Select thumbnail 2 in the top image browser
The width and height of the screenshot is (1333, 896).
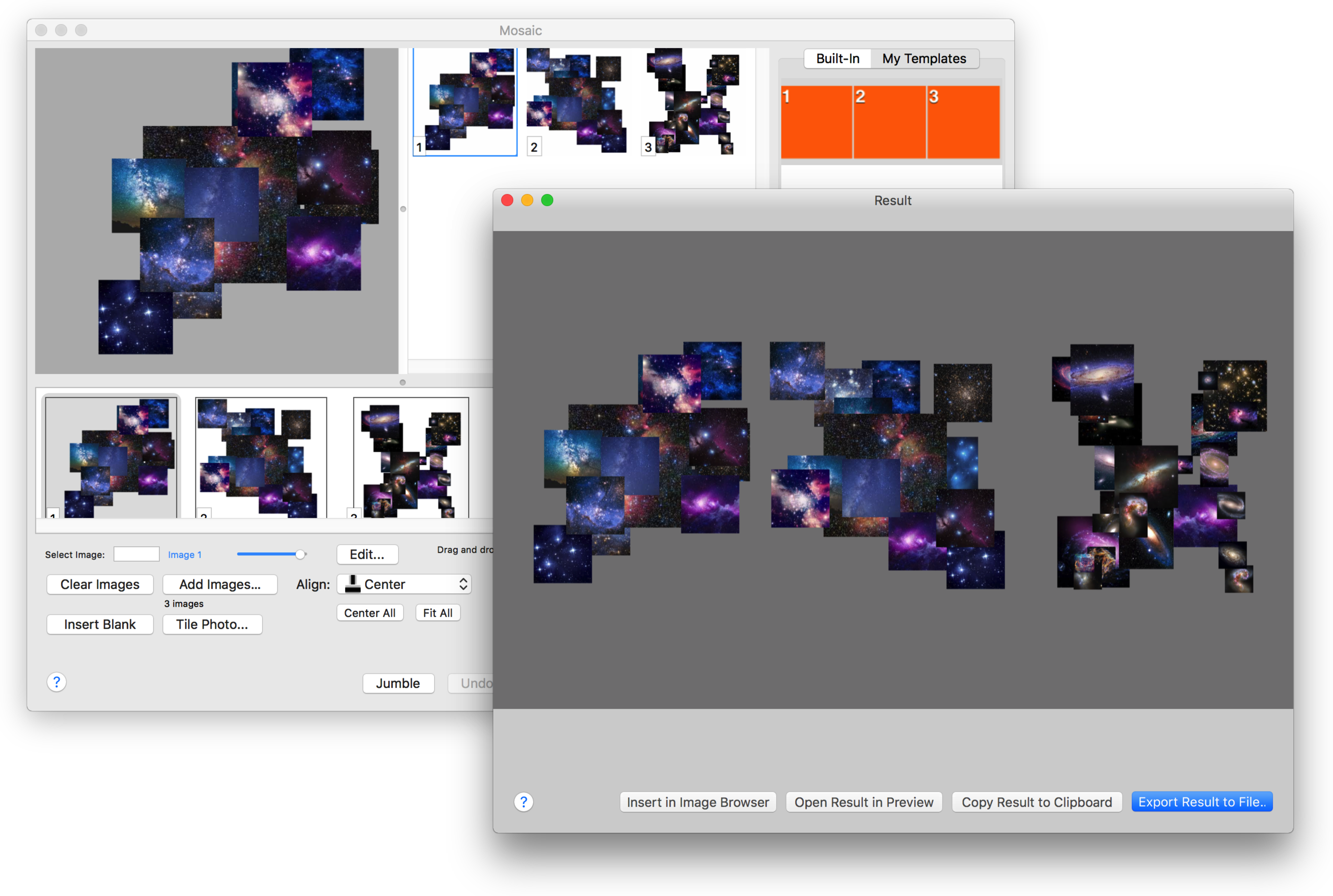coord(576,101)
